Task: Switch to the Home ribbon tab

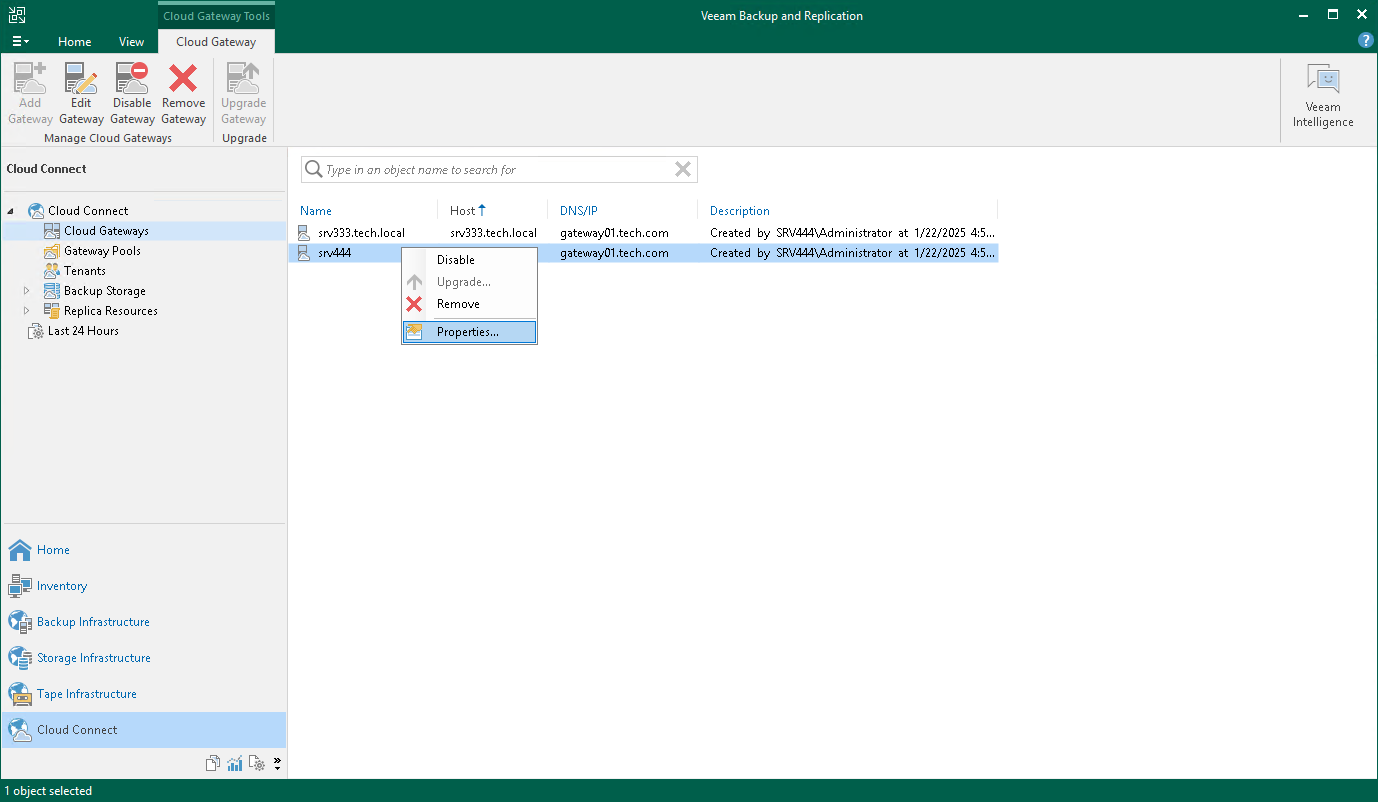Action: coord(74,41)
